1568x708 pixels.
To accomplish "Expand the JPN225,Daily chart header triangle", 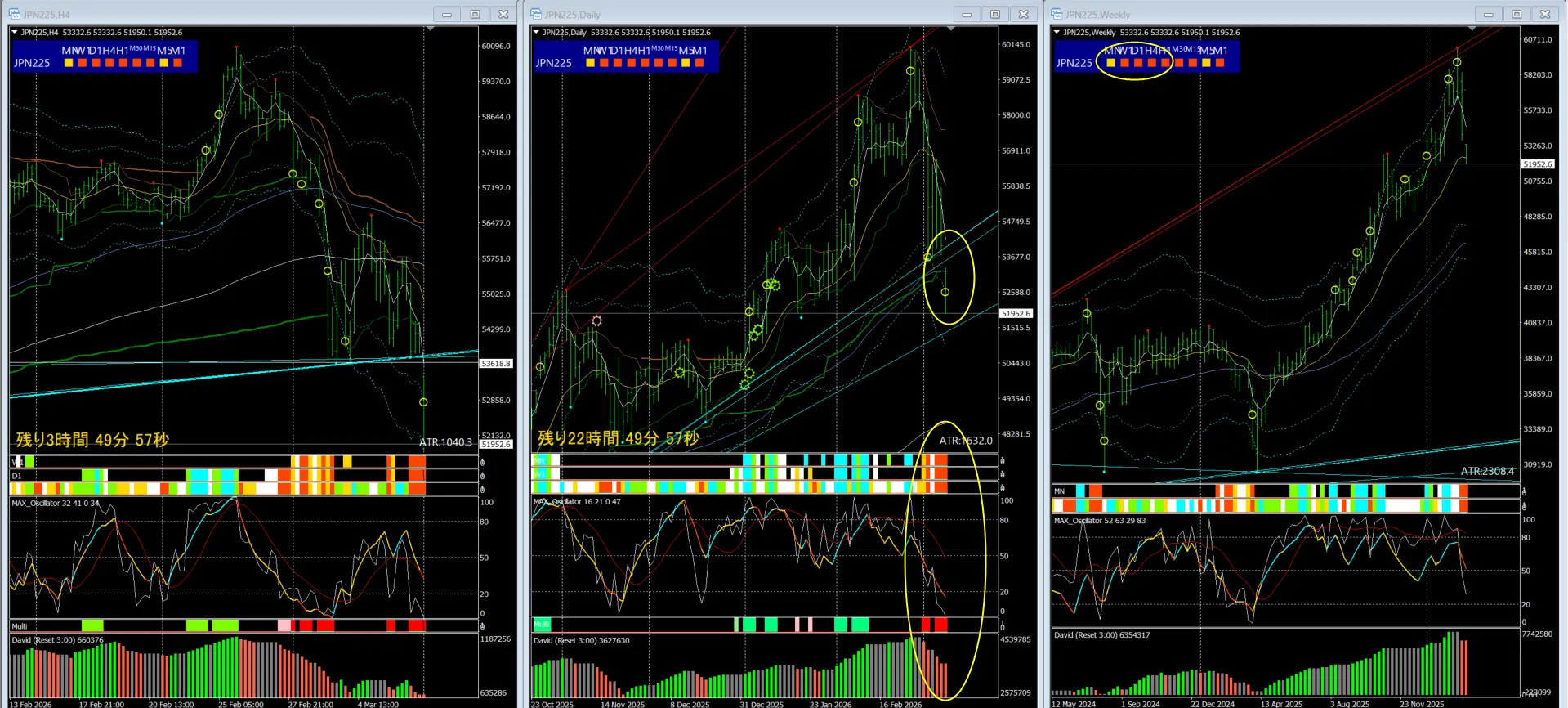I will [x=536, y=33].
